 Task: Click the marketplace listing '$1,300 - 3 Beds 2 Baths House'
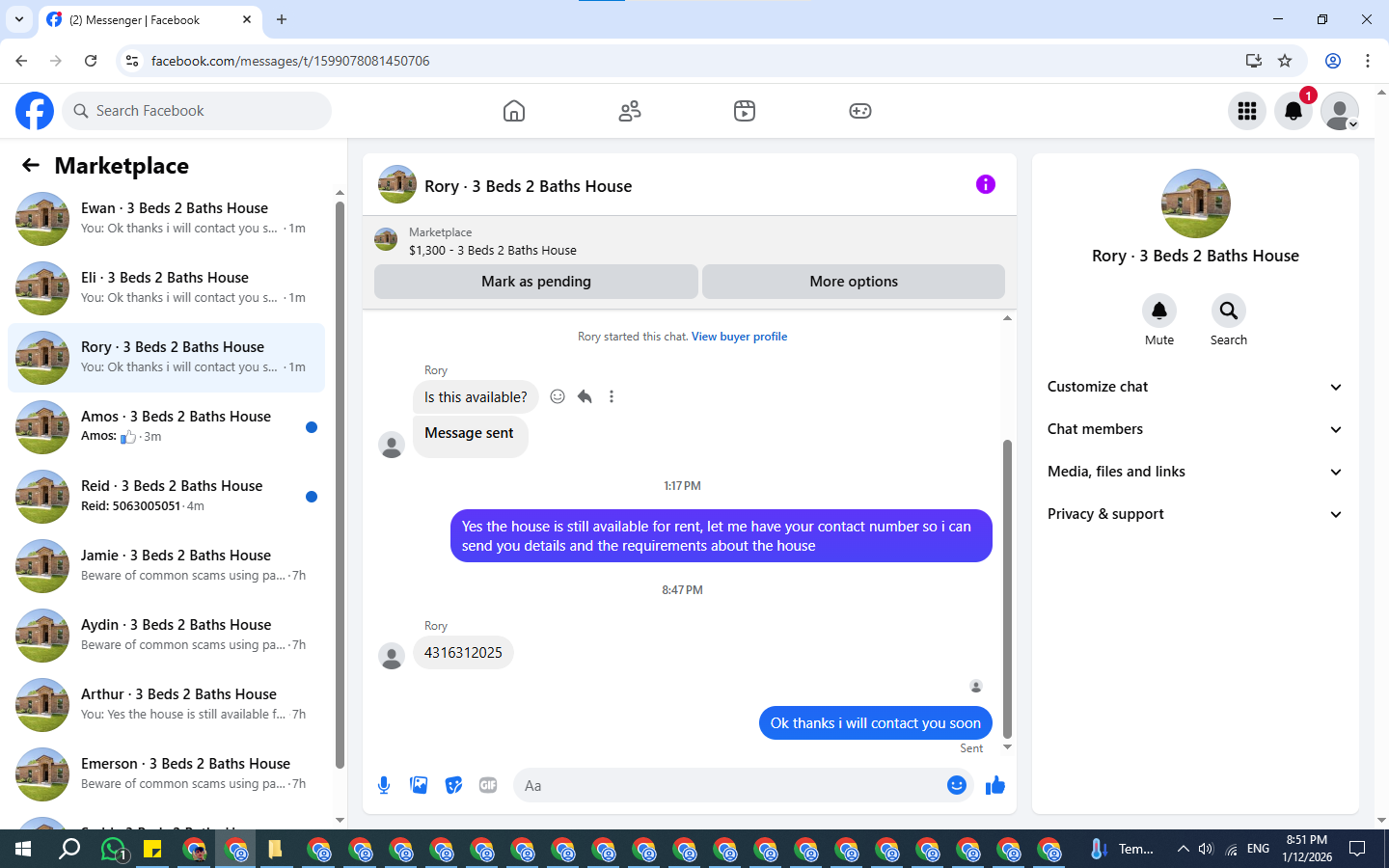[x=493, y=250]
